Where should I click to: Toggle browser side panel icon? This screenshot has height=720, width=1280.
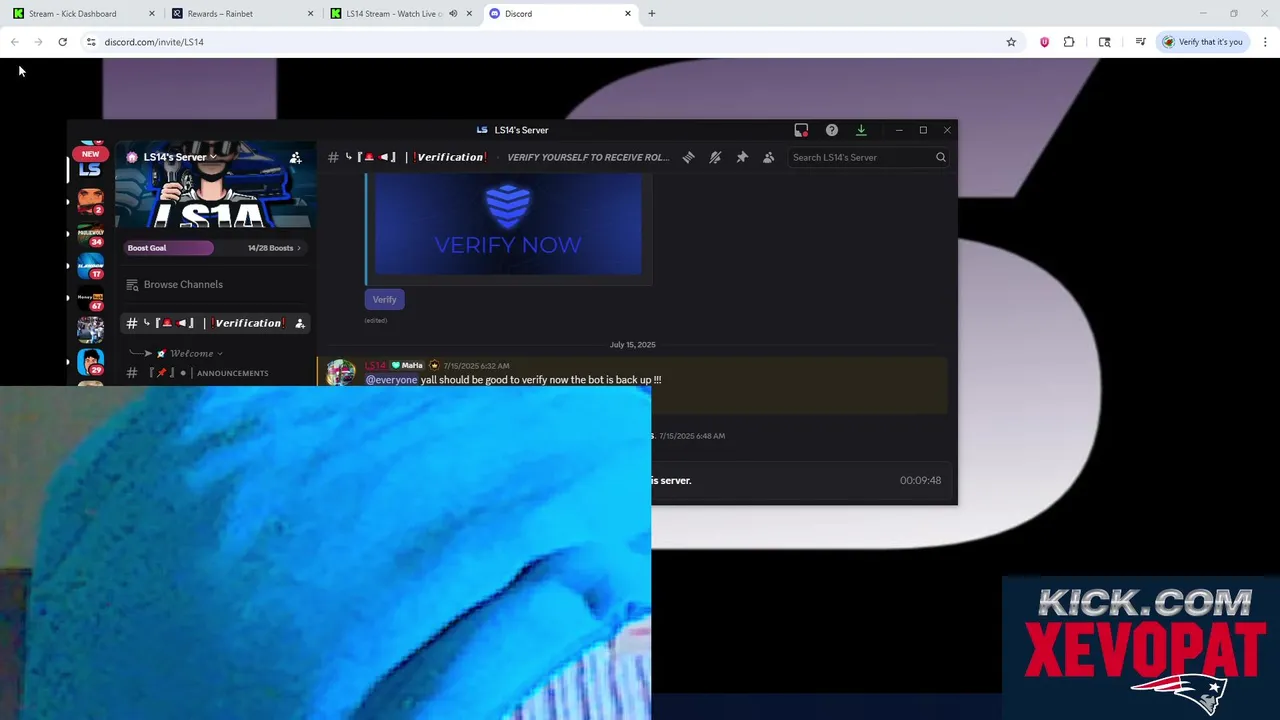click(1104, 42)
